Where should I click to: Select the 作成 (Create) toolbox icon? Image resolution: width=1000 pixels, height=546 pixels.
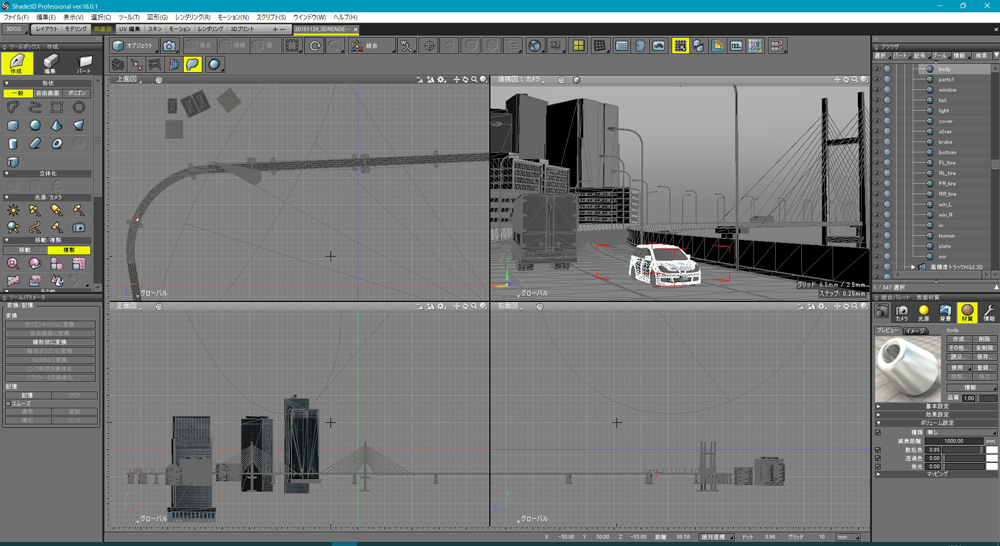(17, 63)
